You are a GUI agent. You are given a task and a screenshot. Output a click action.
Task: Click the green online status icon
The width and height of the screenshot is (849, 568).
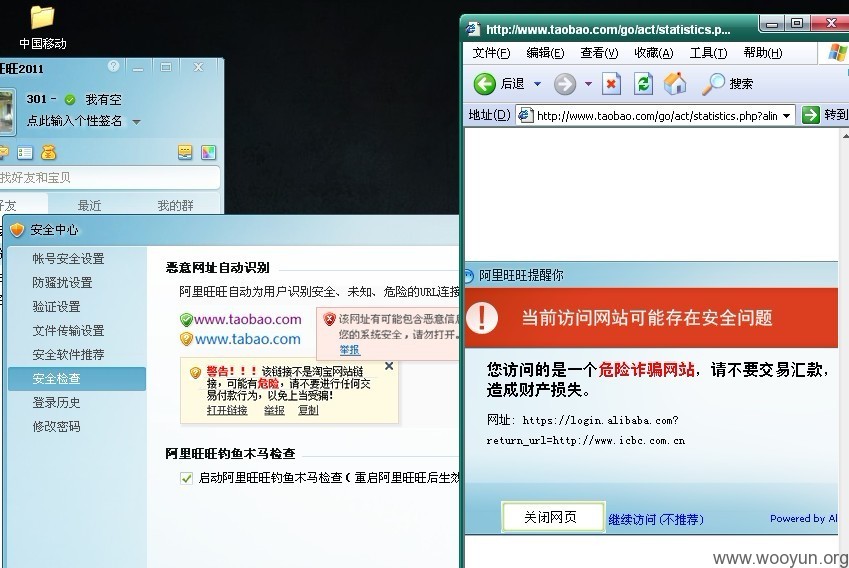pos(70,100)
